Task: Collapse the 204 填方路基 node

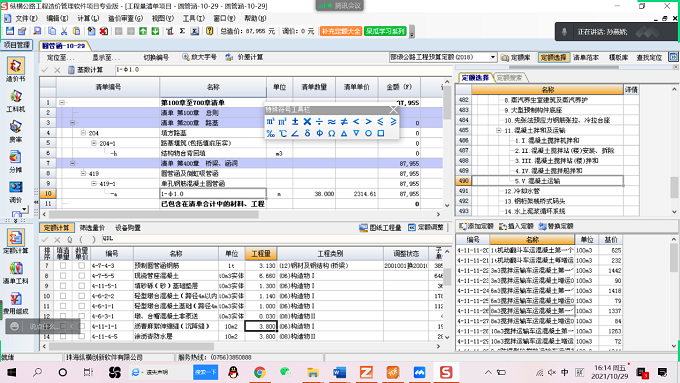Action: click(x=83, y=133)
